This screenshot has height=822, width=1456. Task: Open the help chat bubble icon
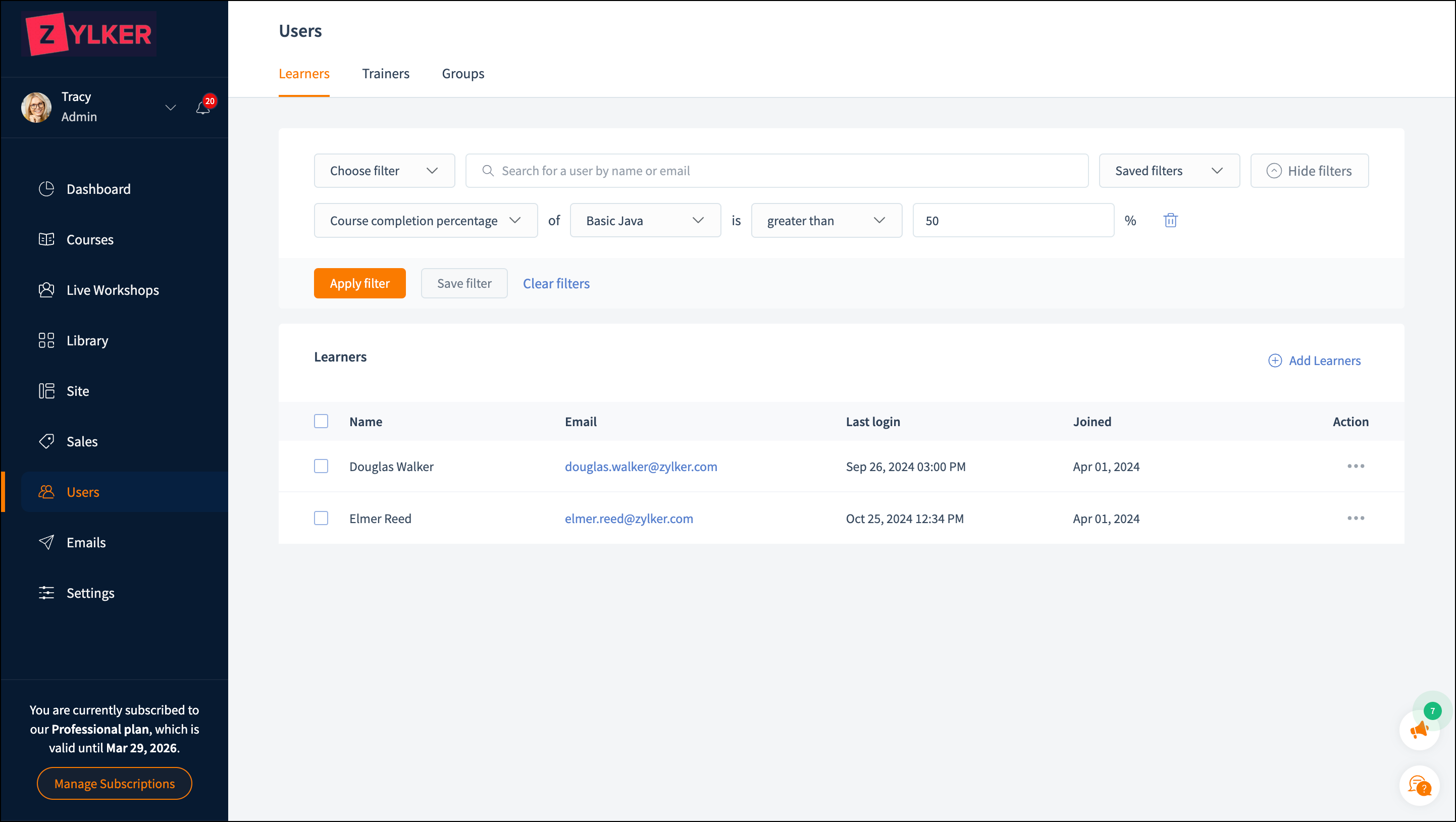point(1419,785)
